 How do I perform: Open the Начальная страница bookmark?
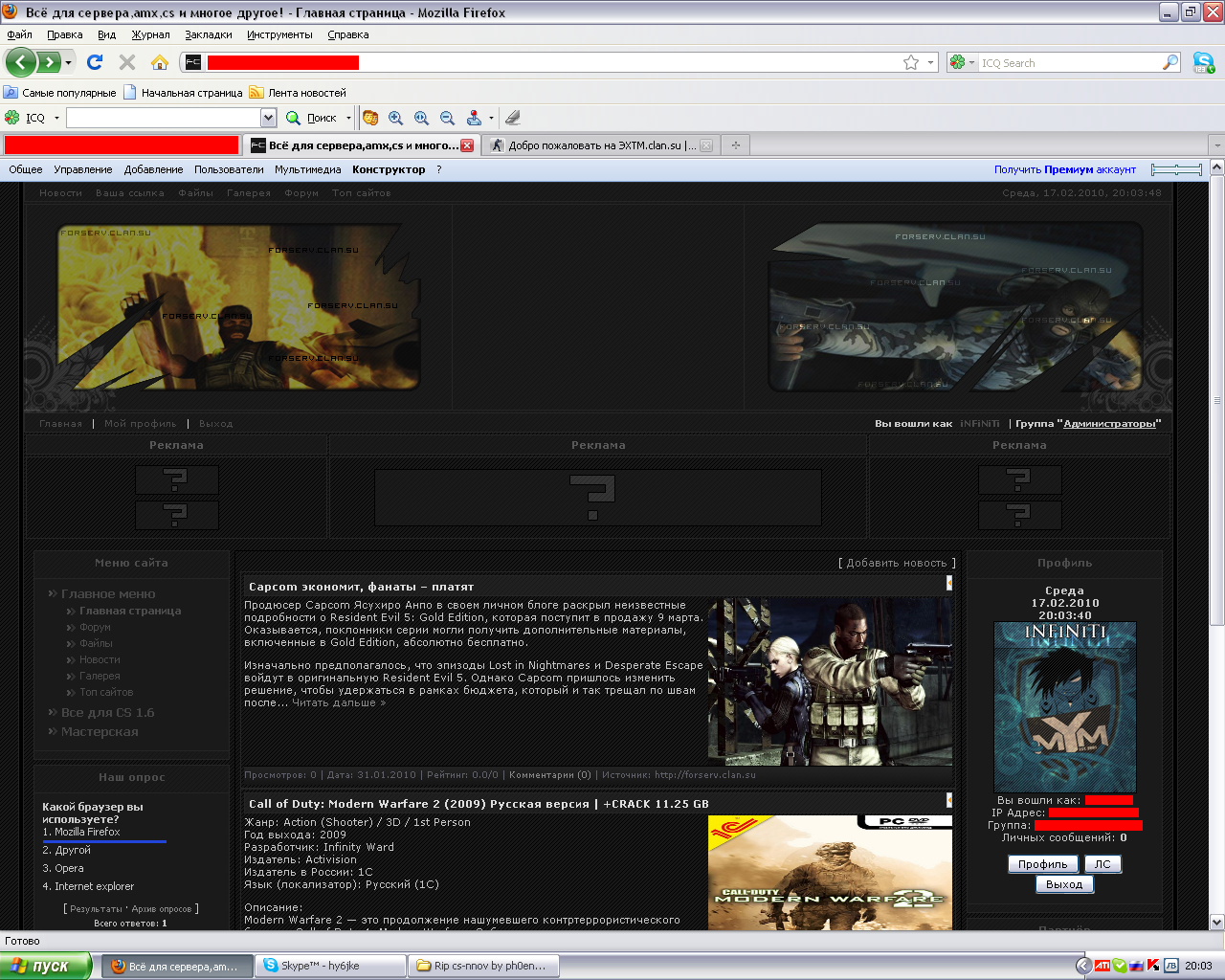[183, 93]
